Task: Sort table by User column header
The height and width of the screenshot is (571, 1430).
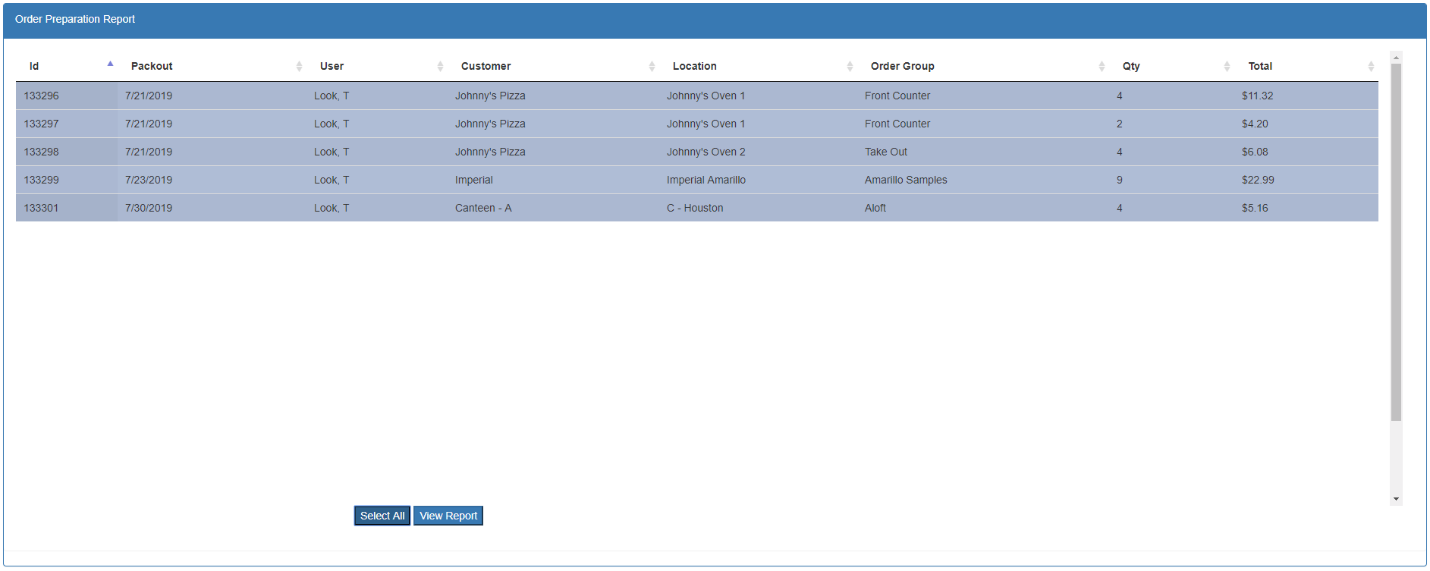Action: [377, 66]
